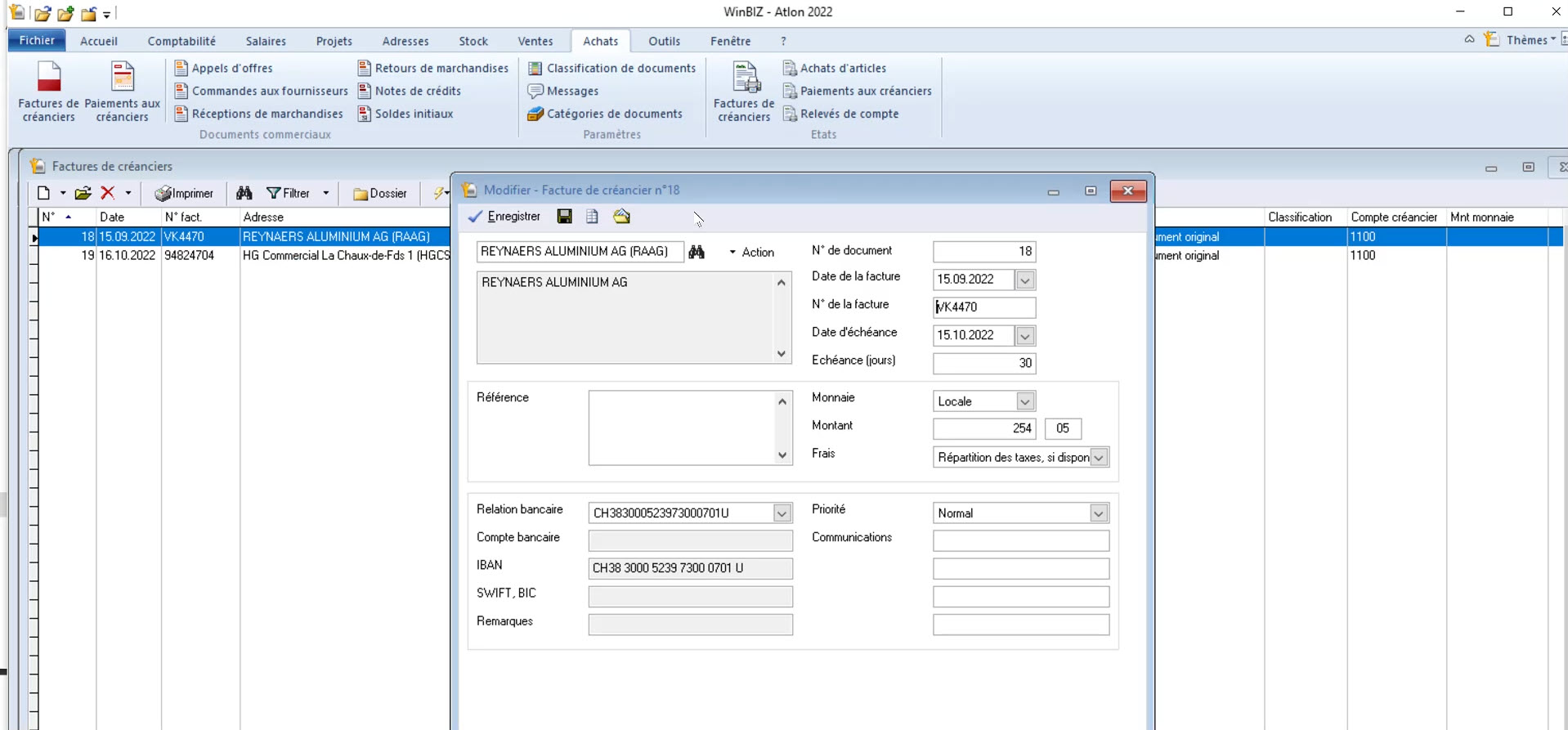Click the first Communications input field
1568x730 pixels.
coord(1021,540)
